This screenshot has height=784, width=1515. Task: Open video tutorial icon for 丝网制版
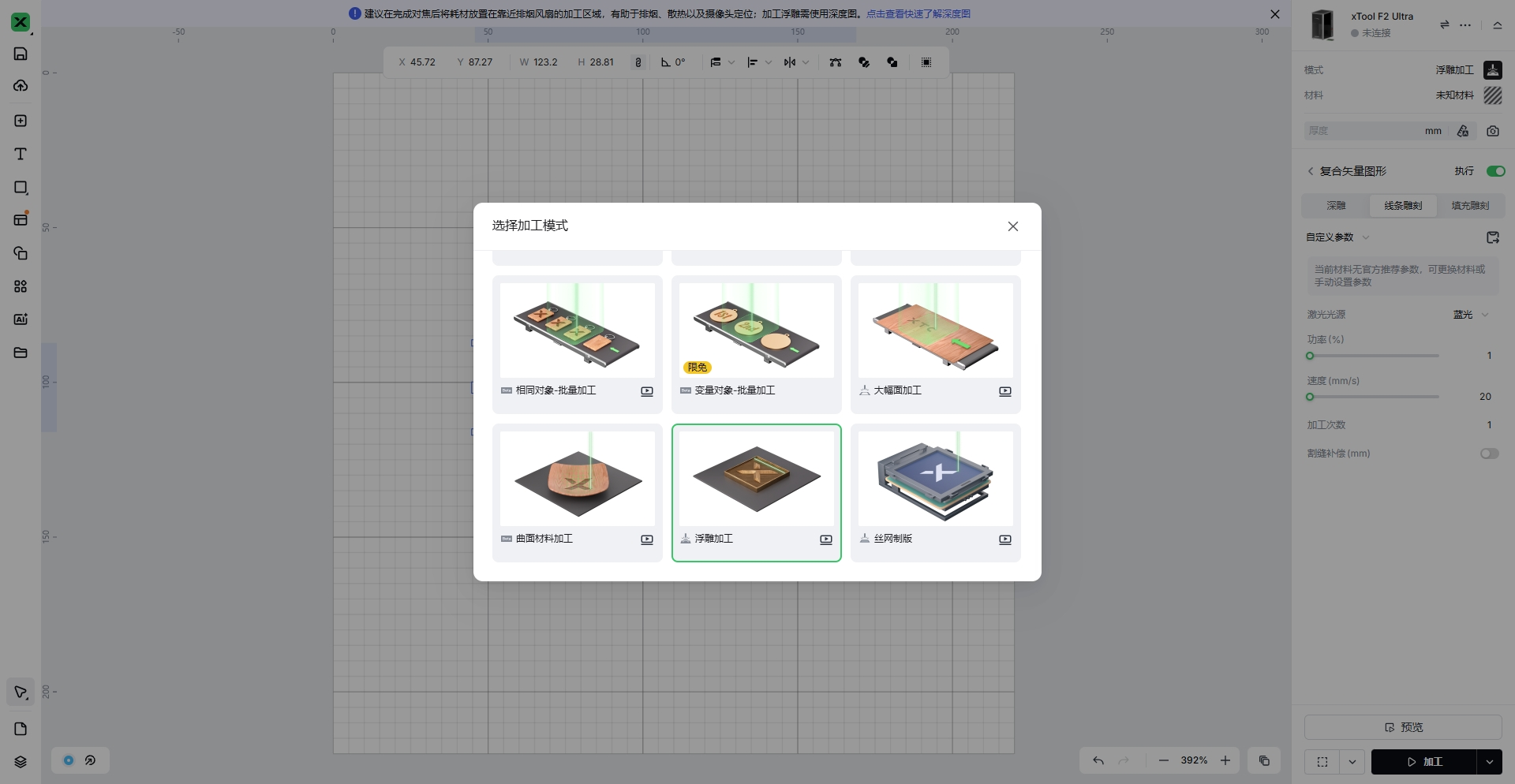point(1004,539)
